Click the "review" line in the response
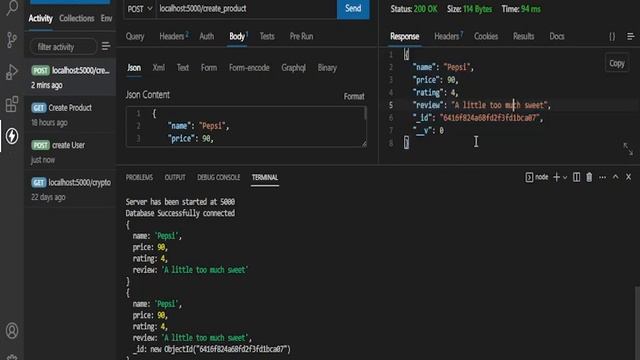The width and height of the screenshot is (640, 360). pos(482,105)
